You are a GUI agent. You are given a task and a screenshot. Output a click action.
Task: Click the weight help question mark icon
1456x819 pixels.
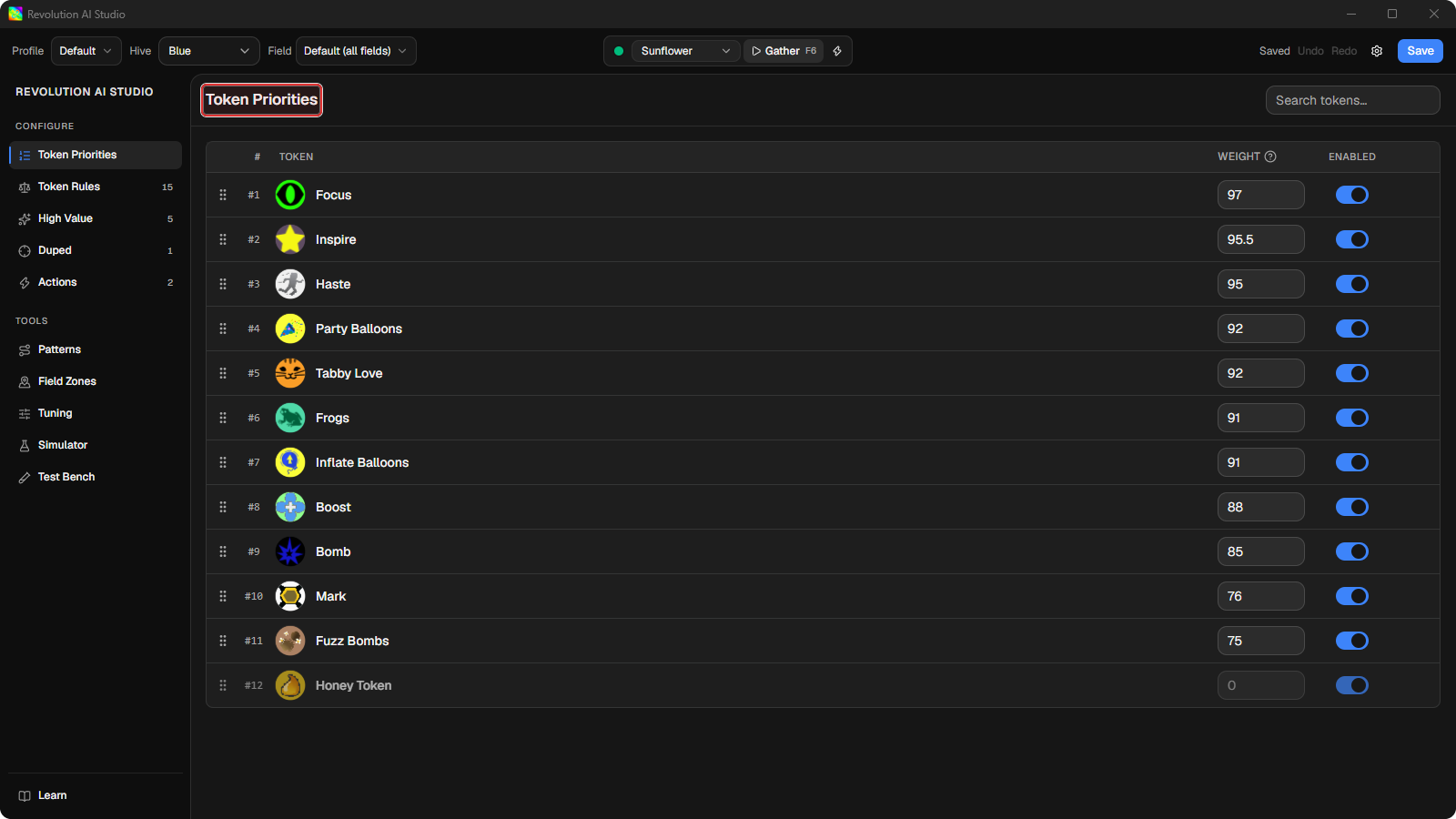1270,157
